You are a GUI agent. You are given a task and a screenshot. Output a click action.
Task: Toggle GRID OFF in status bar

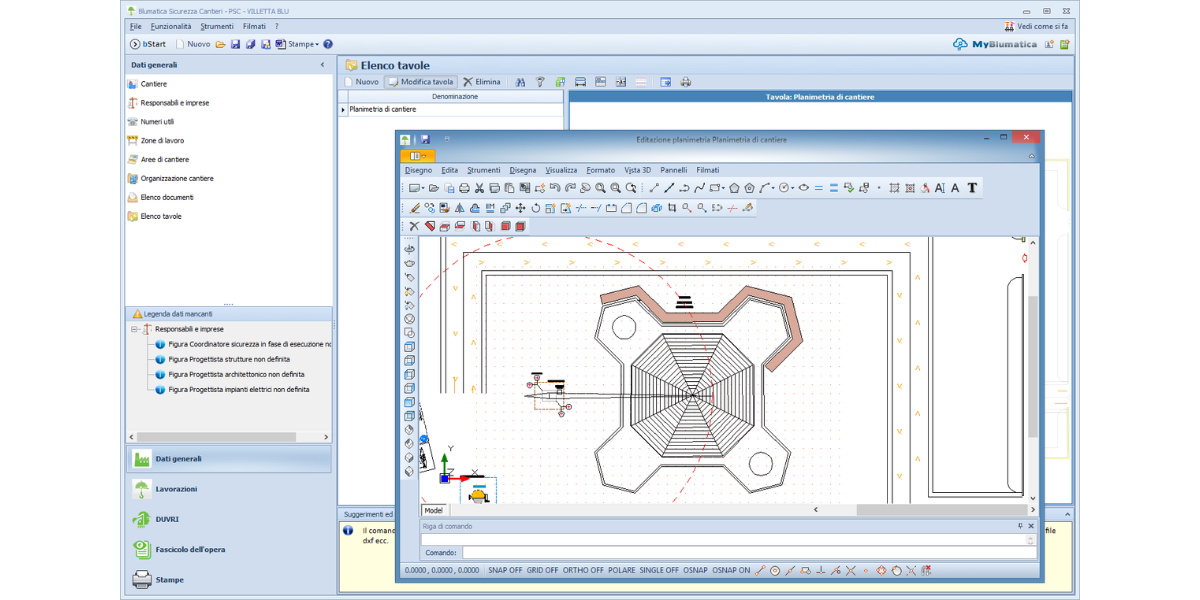tap(542, 570)
